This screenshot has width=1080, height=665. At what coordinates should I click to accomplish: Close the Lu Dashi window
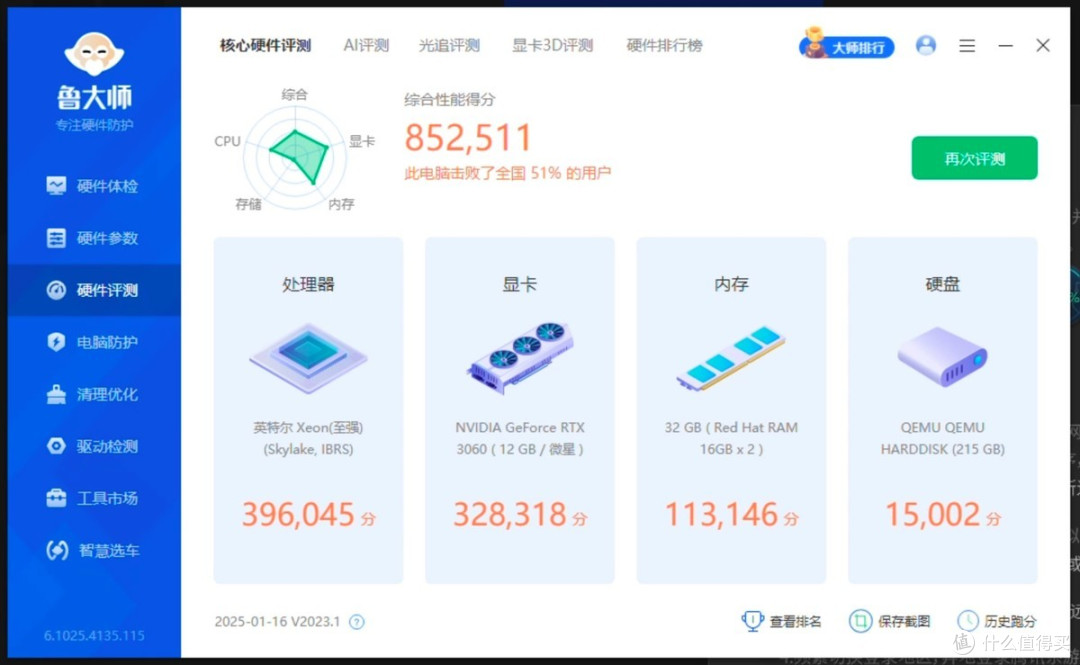[1043, 45]
